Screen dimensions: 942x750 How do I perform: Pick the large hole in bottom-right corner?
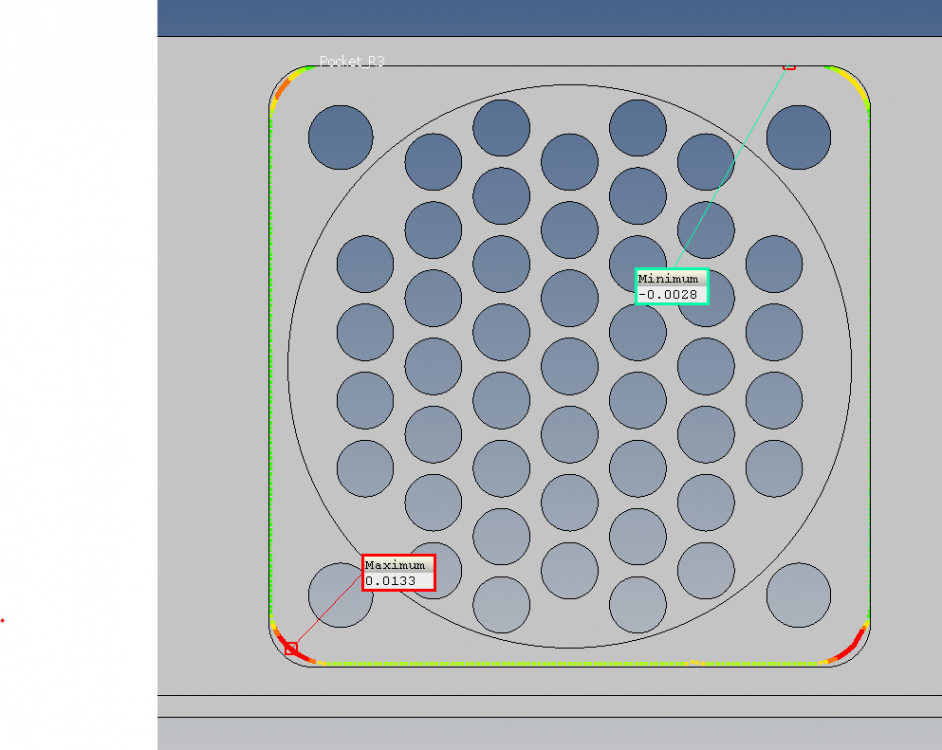coord(798,595)
